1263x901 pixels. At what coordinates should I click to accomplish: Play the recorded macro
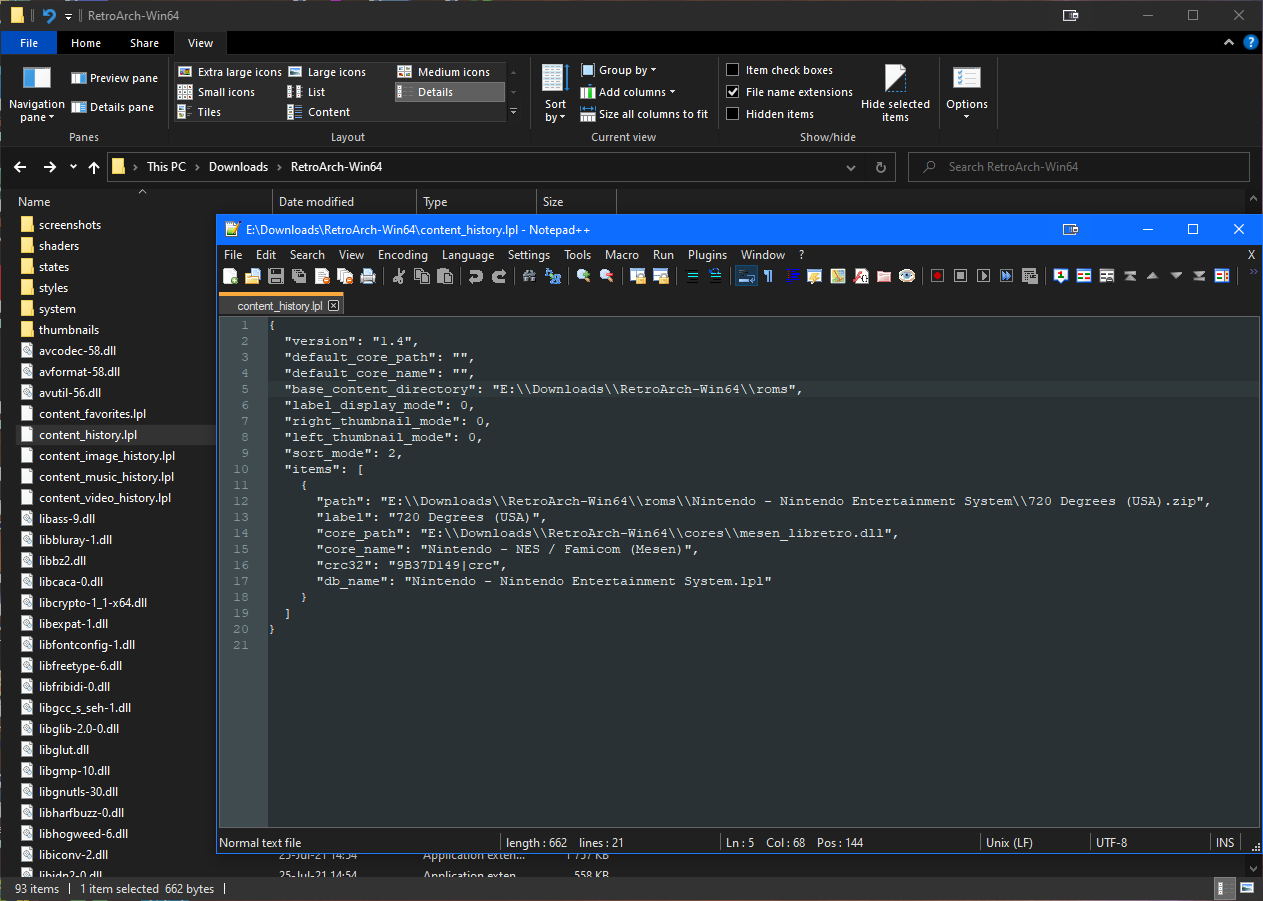pyautogui.click(x=982, y=276)
